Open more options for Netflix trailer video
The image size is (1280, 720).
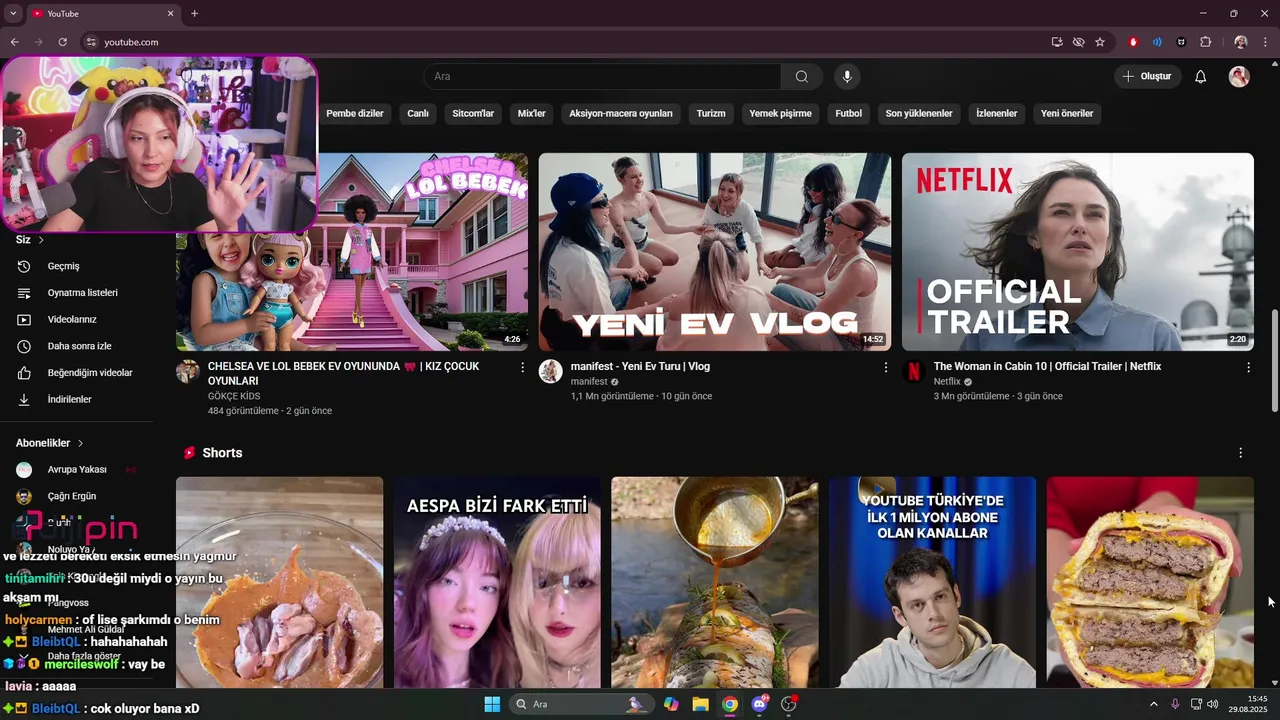pyautogui.click(x=1248, y=368)
